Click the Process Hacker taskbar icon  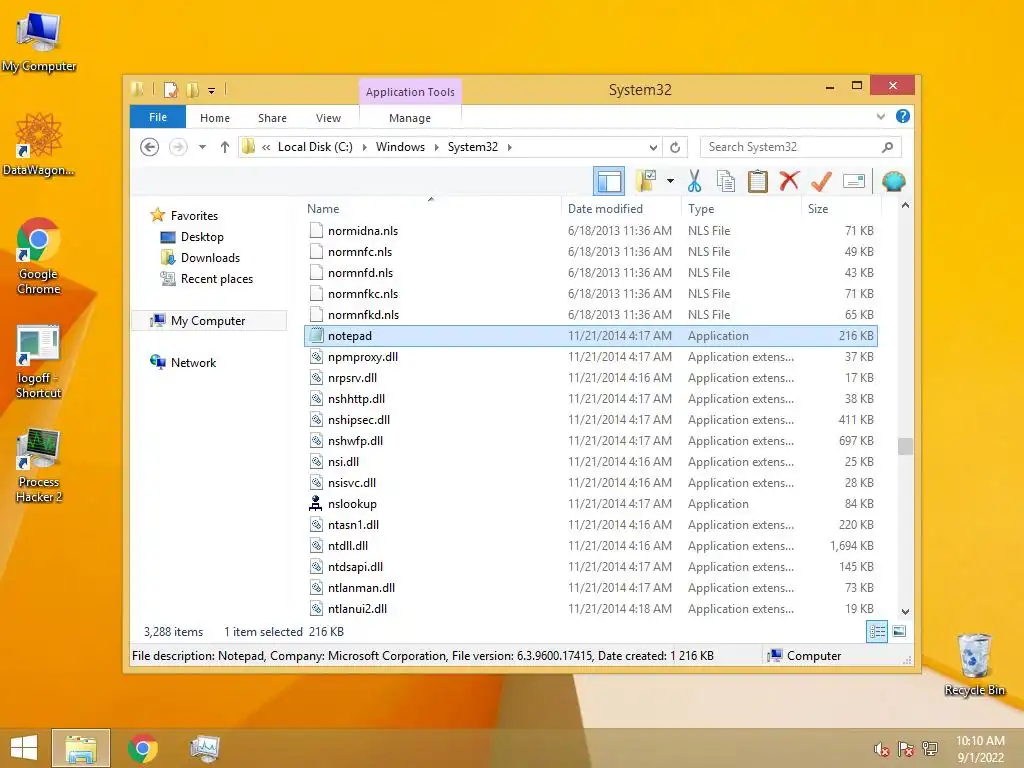coord(204,748)
